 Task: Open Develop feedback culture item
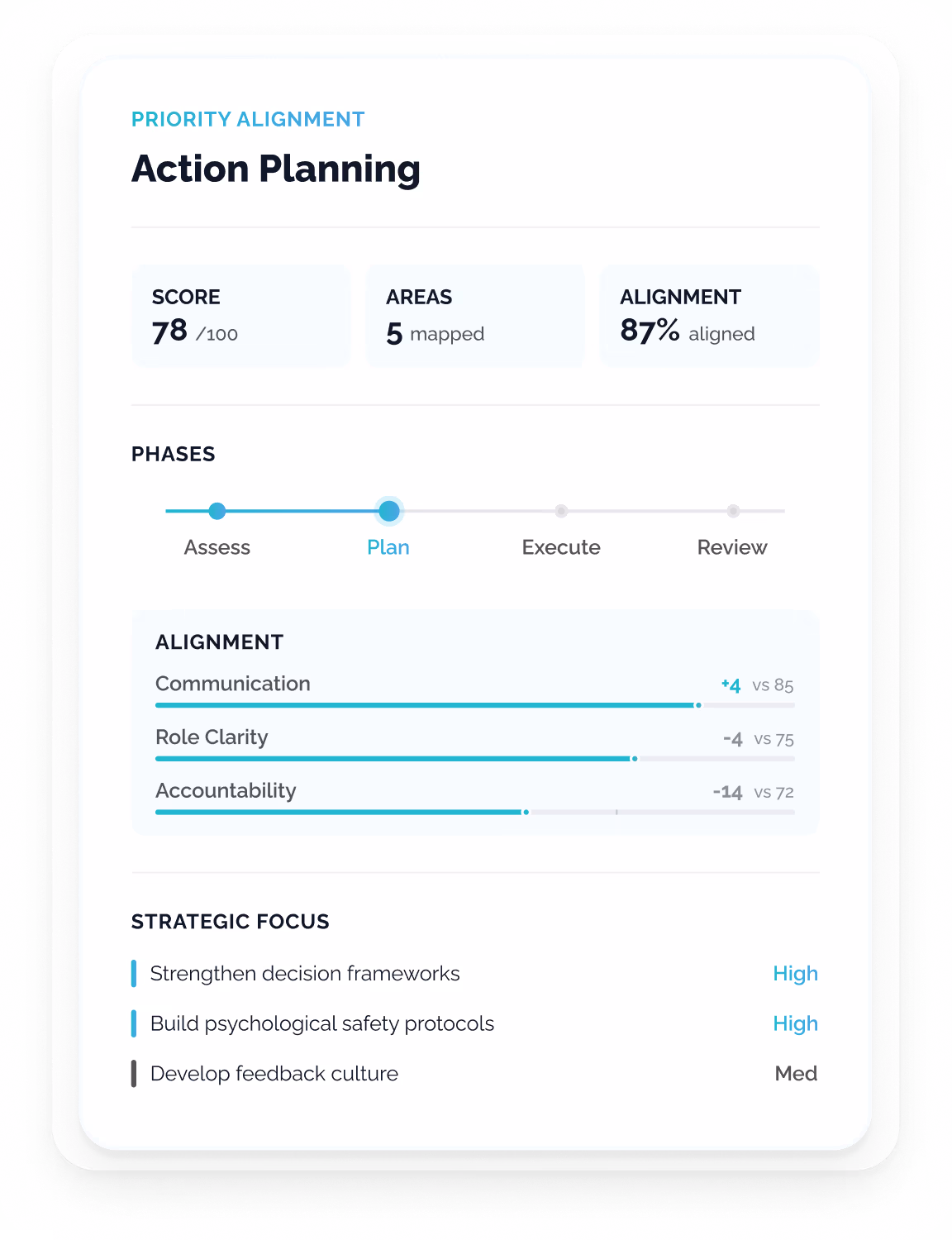[475, 1074]
